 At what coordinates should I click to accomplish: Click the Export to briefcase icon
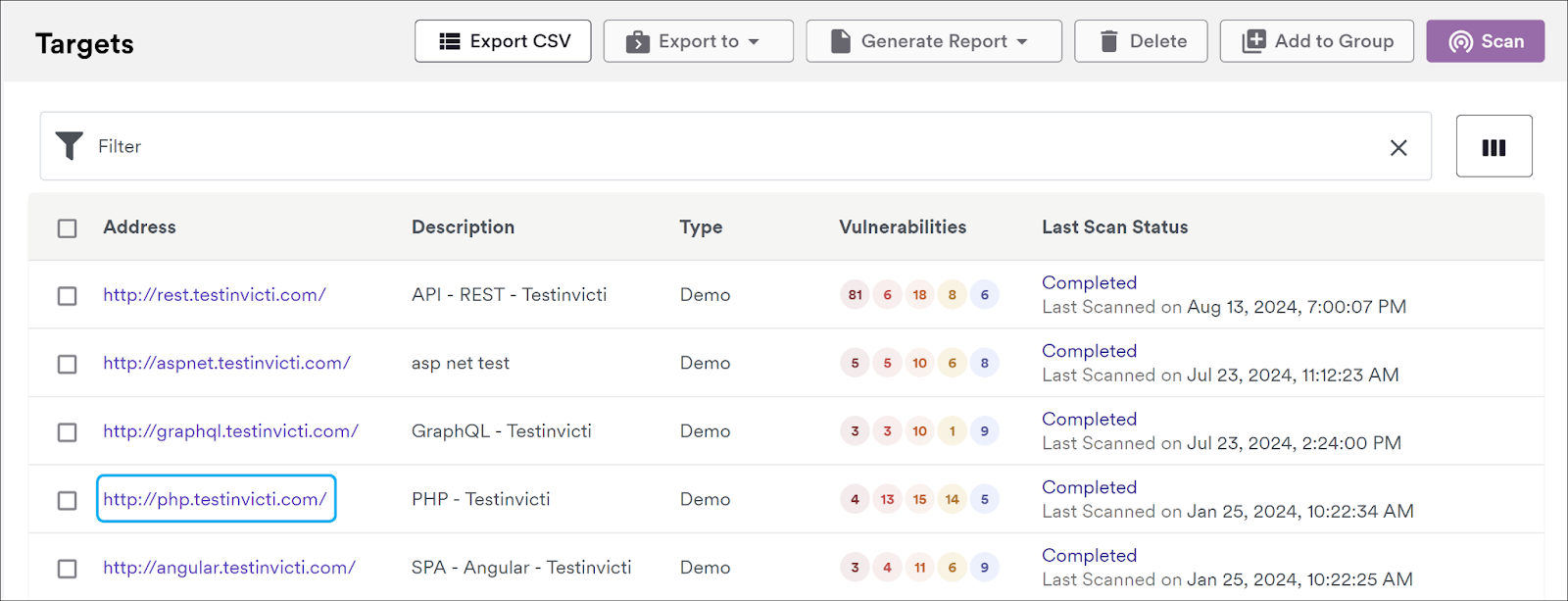pyautogui.click(x=638, y=41)
